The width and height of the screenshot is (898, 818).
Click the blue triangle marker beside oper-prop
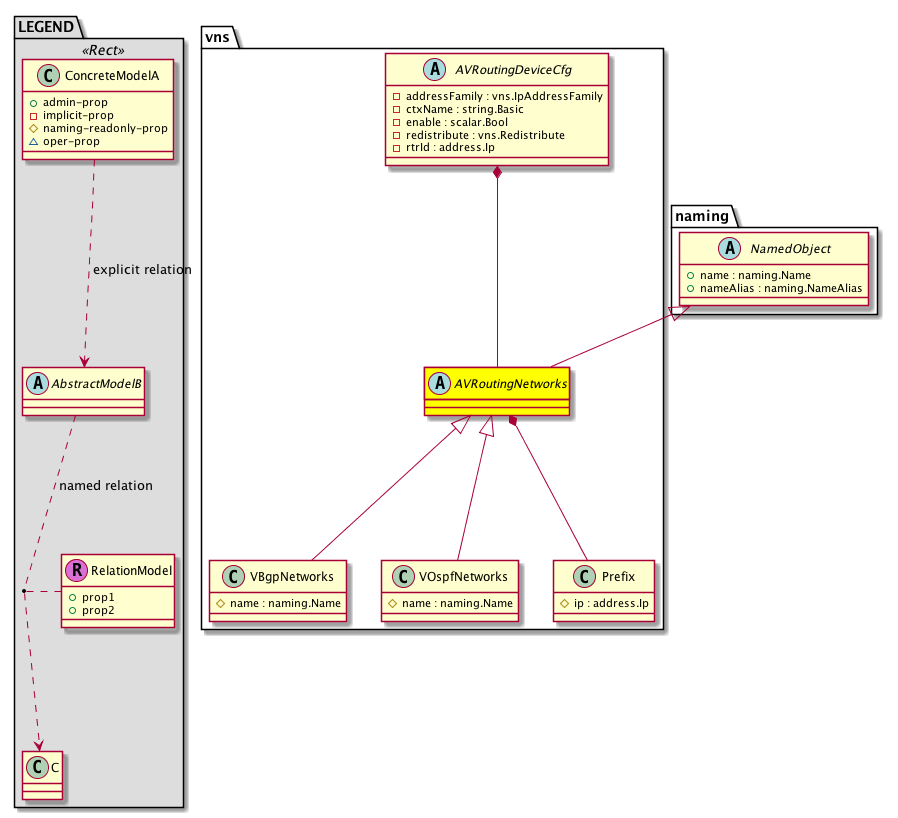click(32, 142)
